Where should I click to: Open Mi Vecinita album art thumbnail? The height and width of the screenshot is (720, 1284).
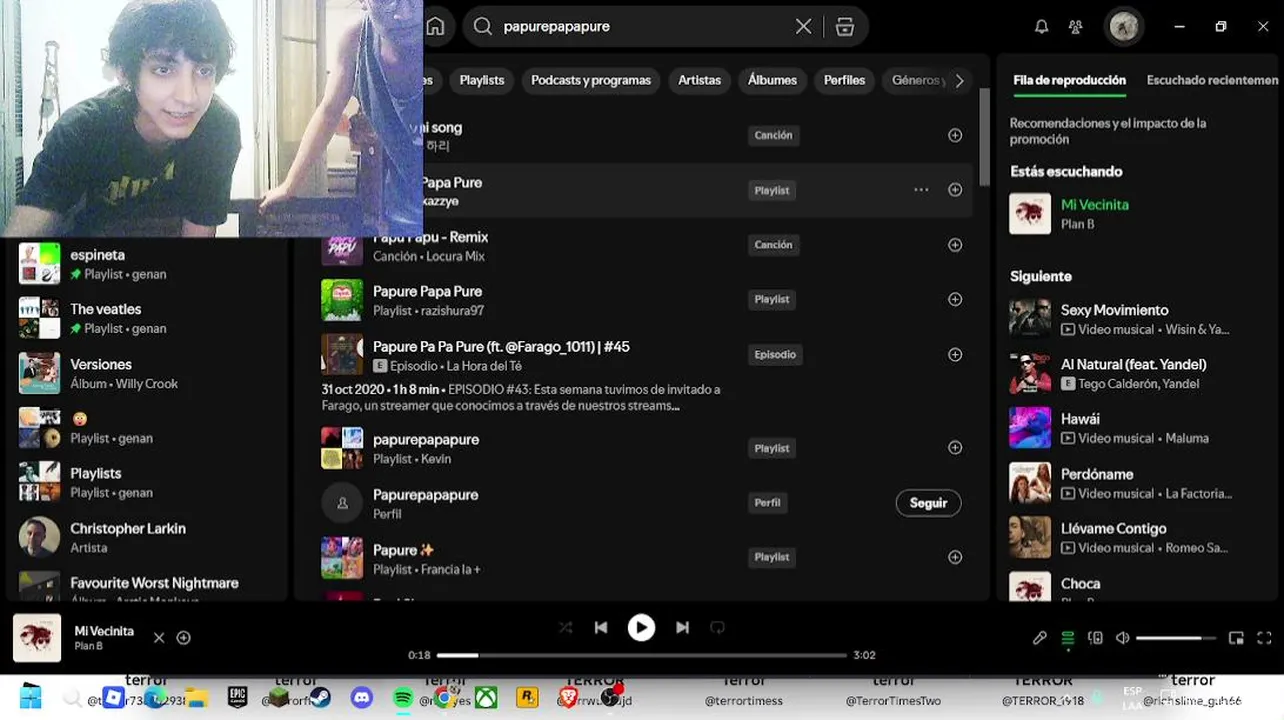pyautogui.click(x=37, y=638)
